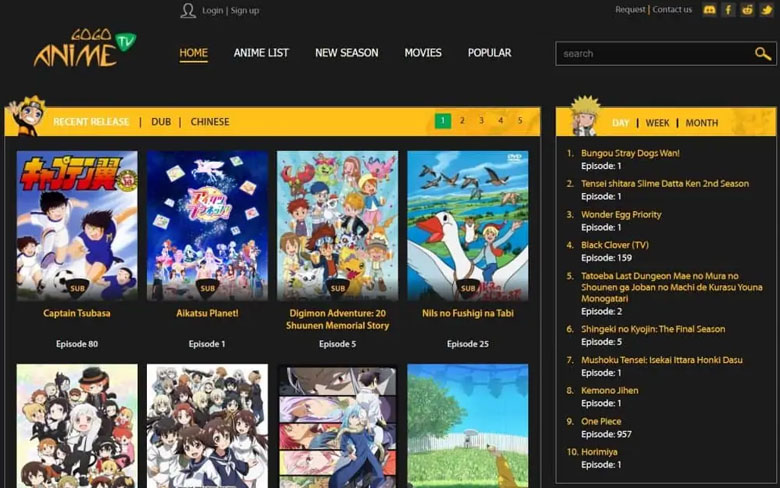Viewport: 780px width, 488px height.
Task: Go to recent release page 1
Action: click(x=443, y=121)
